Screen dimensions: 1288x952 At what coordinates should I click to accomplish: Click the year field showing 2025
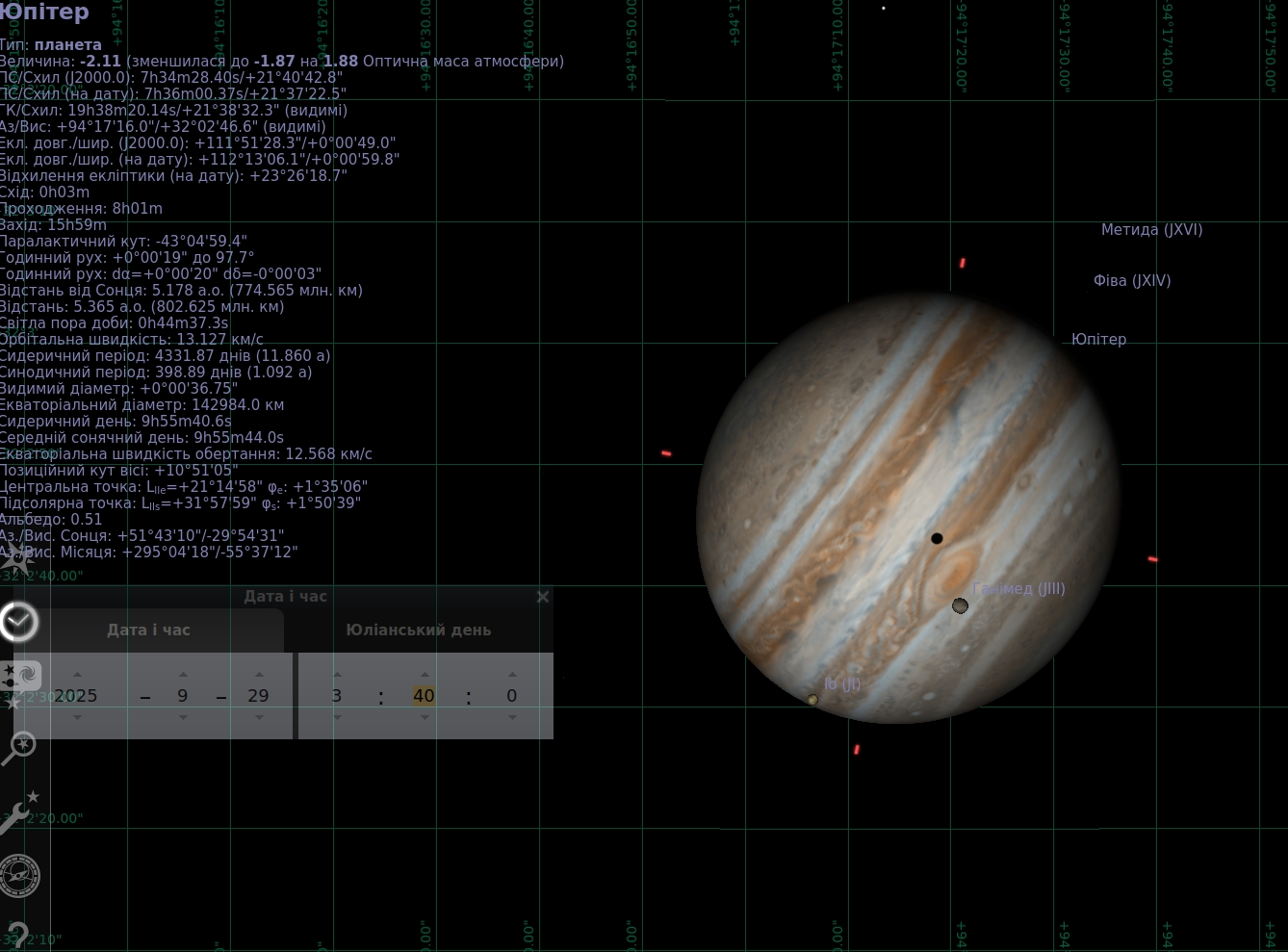pos(76,696)
